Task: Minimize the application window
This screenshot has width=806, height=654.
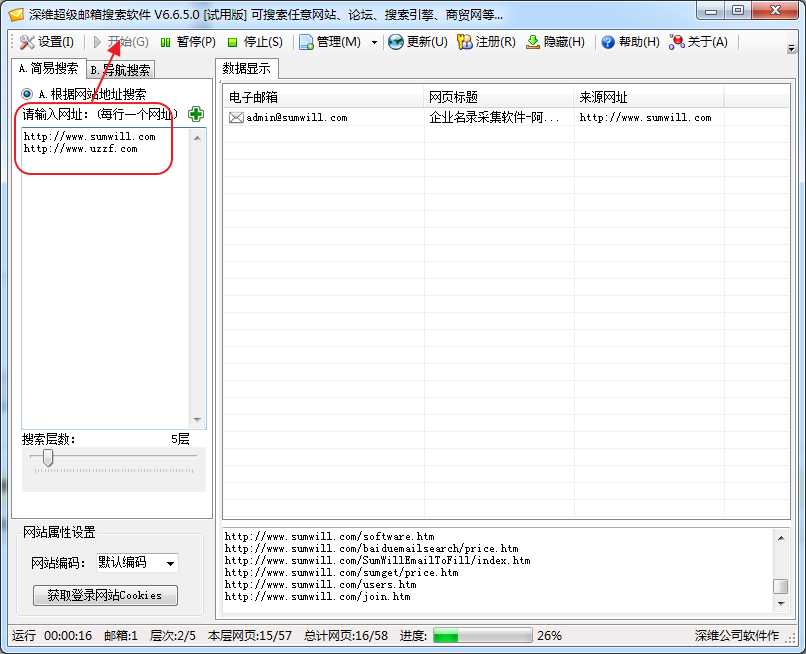Action: [x=711, y=11]
